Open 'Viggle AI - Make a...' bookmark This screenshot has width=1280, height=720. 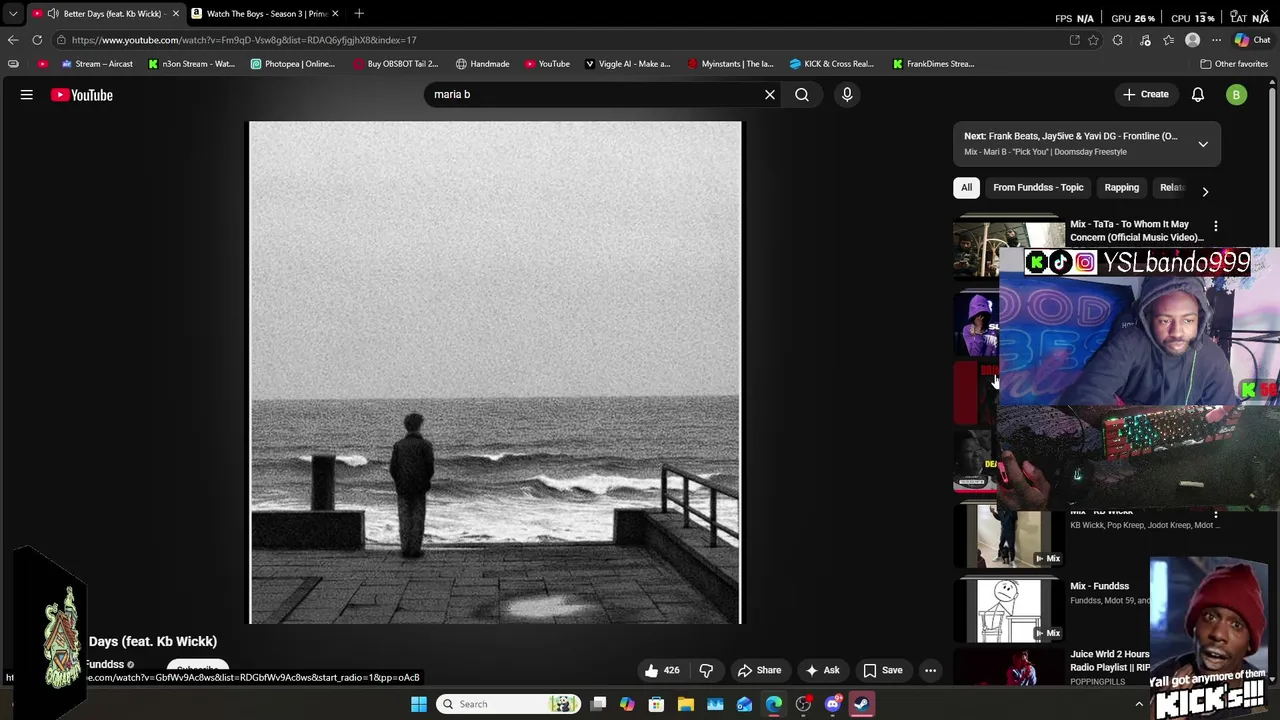click(x=628, y=64)
